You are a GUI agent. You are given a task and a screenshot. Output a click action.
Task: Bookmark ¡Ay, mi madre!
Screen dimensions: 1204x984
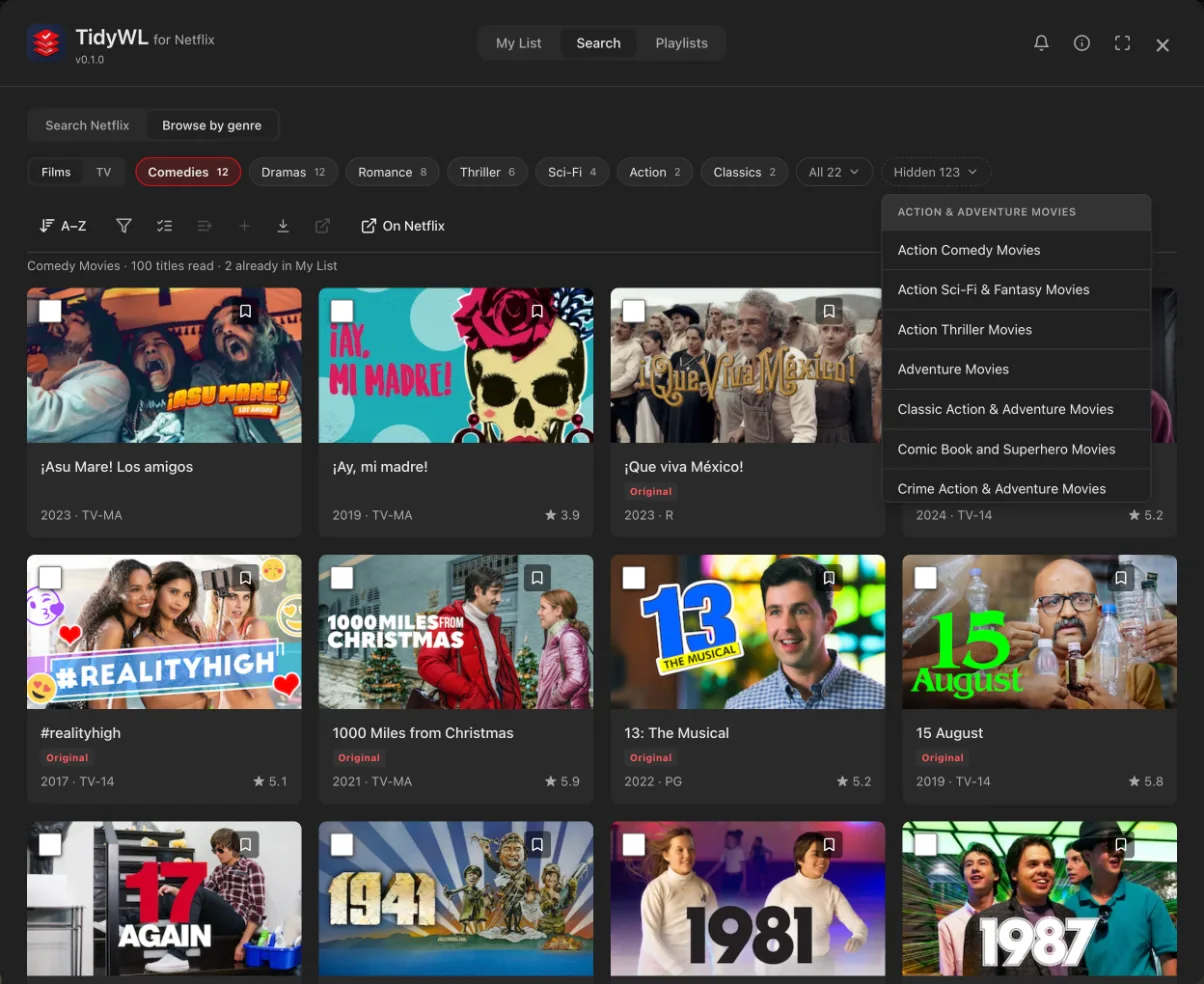point(537,311)
